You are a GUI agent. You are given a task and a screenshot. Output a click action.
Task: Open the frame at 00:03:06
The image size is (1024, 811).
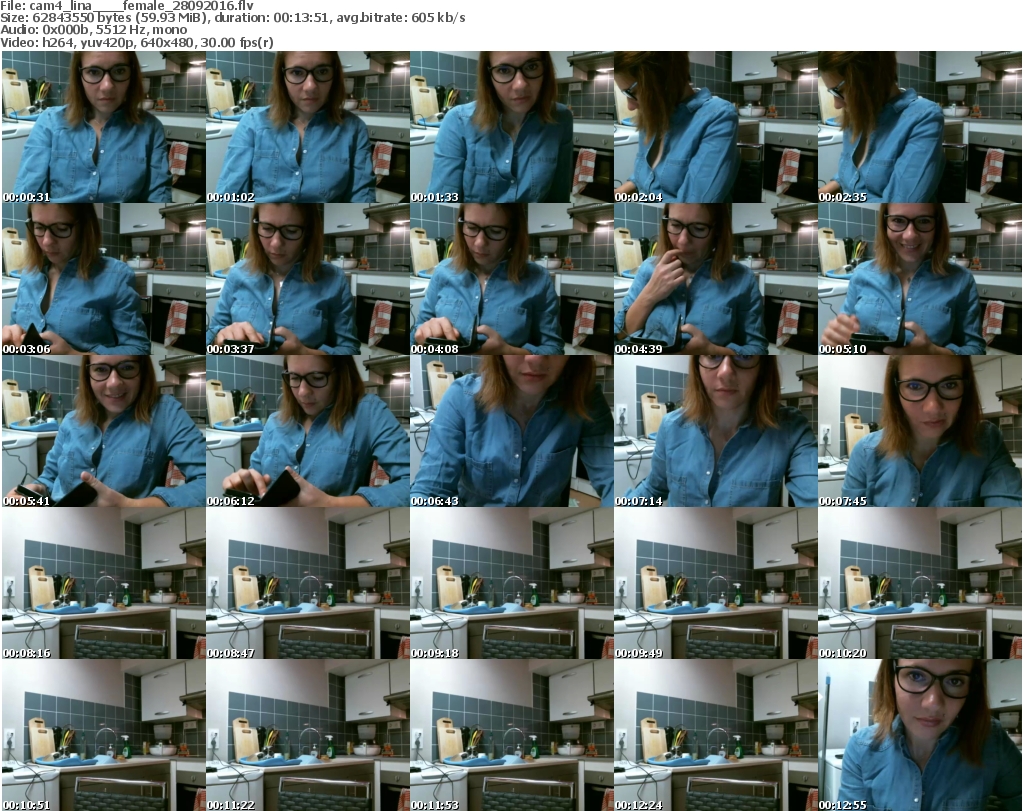point(104,279)
